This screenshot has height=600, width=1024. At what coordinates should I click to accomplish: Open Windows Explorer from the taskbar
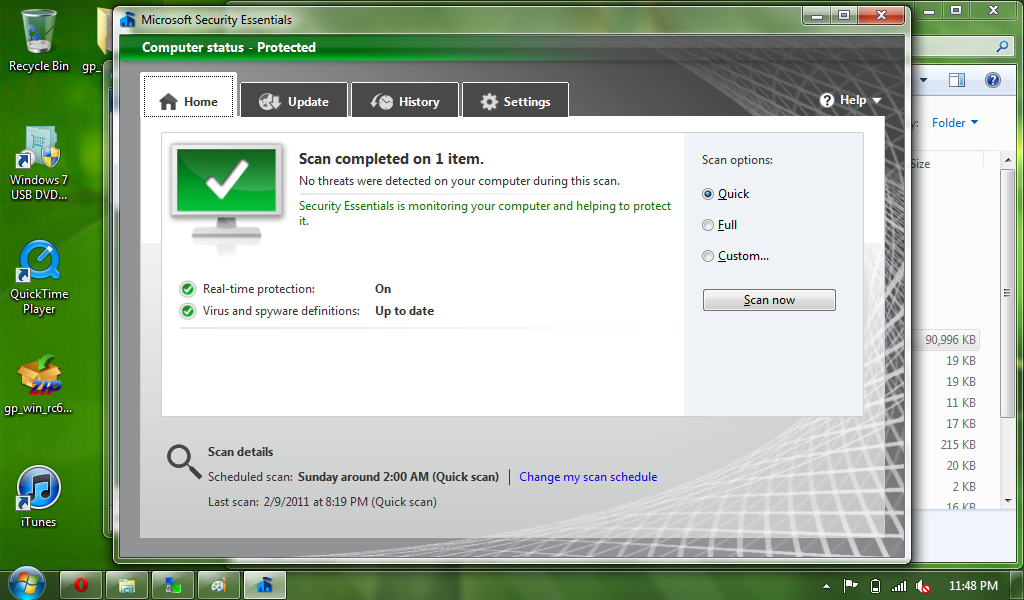(x=127, y=584)
